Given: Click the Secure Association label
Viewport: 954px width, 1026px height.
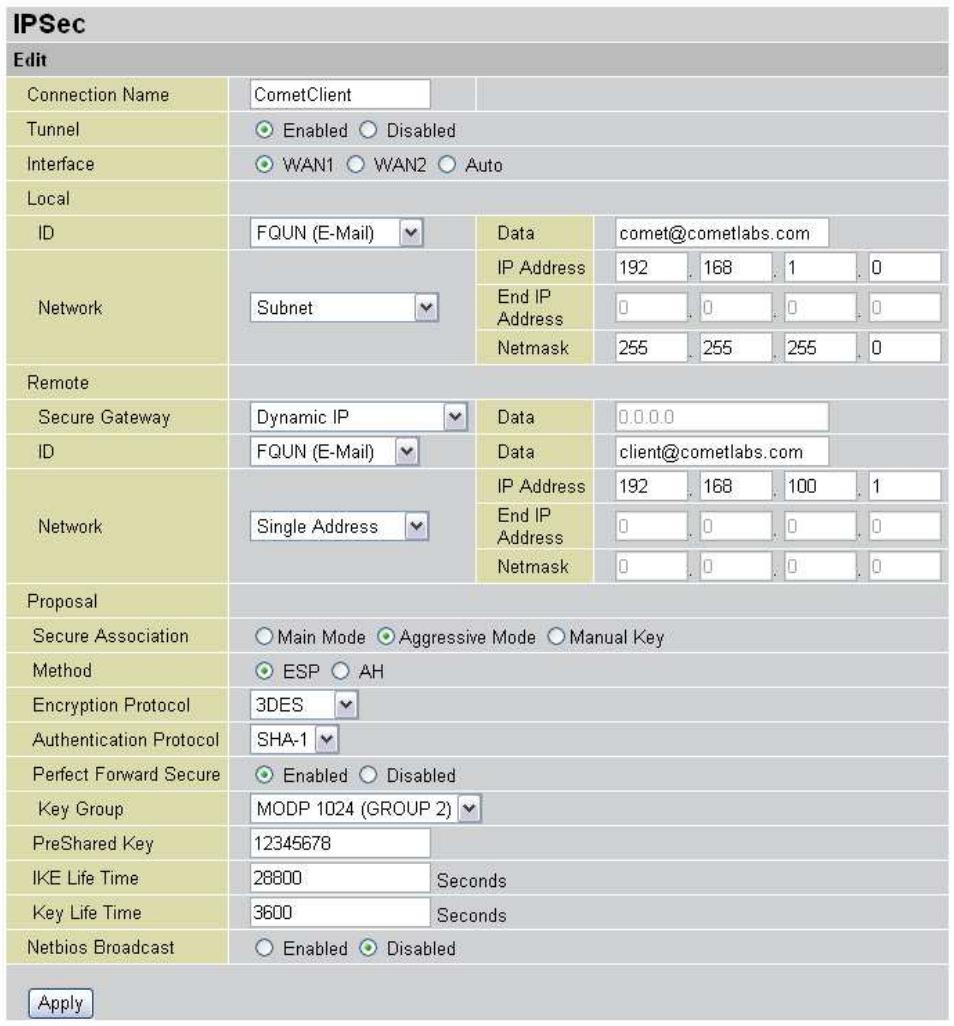Looking at the screenshot, I should pyautogui.click(x=111, y=635).
